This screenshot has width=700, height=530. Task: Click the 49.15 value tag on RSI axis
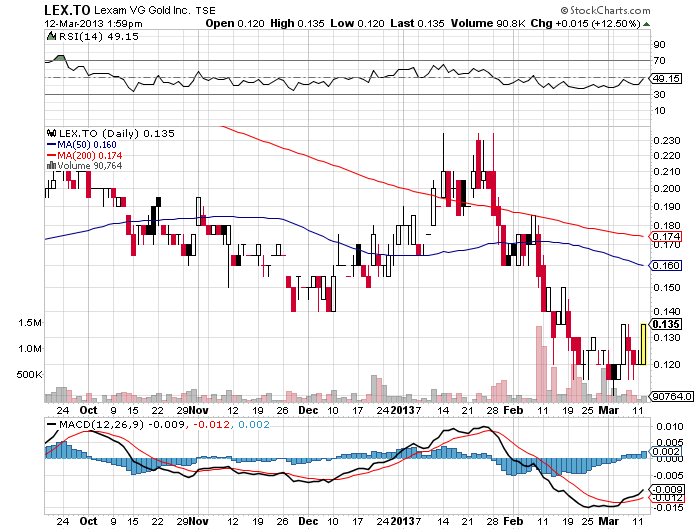(666, 79)
